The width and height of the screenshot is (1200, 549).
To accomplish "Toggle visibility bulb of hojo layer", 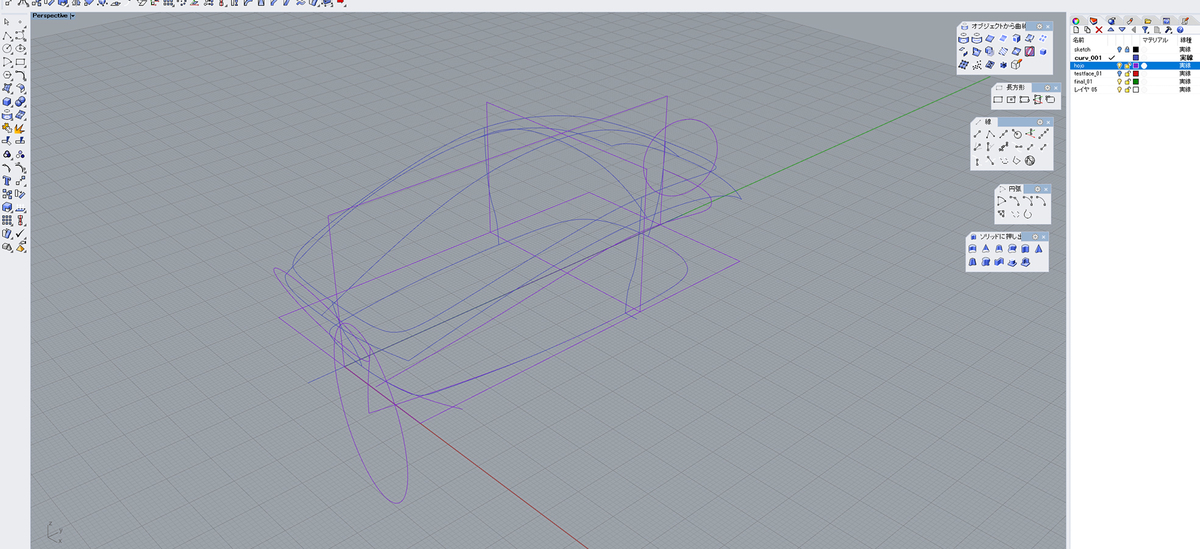I will (x=1119, y=66).
